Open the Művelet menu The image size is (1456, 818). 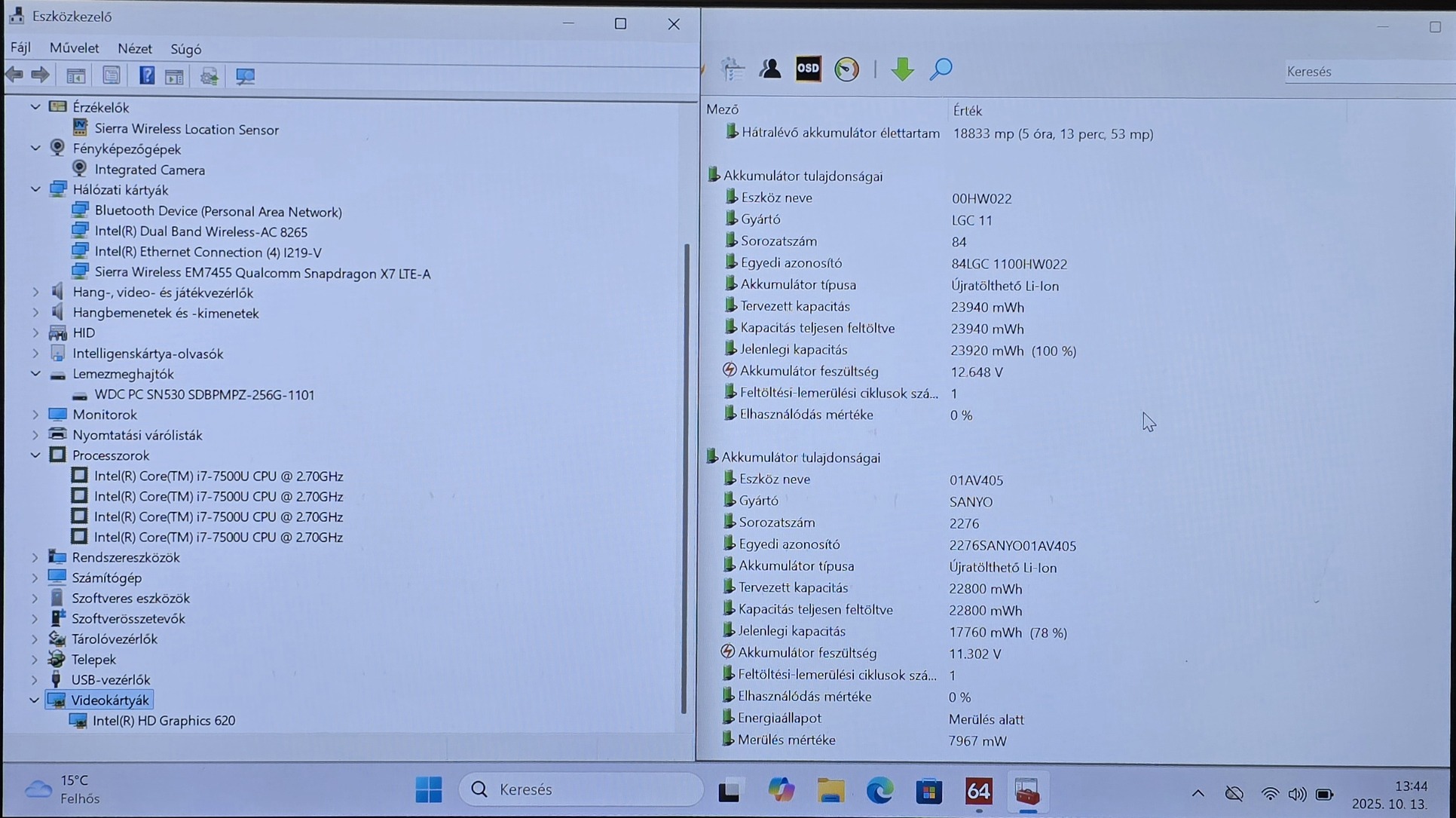(74, 48)
